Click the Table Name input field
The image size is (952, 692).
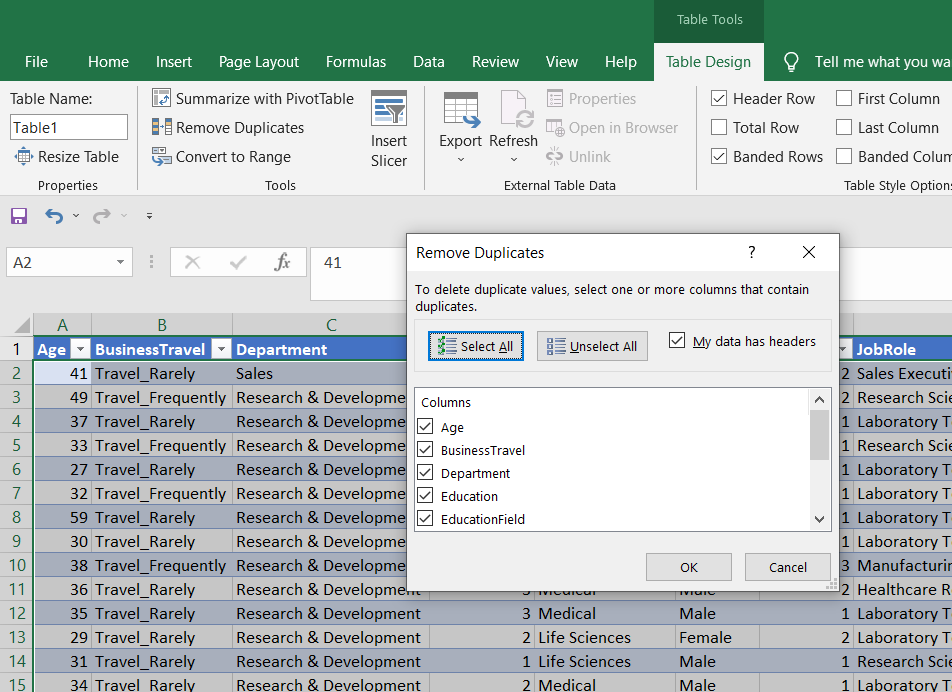click(69, 127)
